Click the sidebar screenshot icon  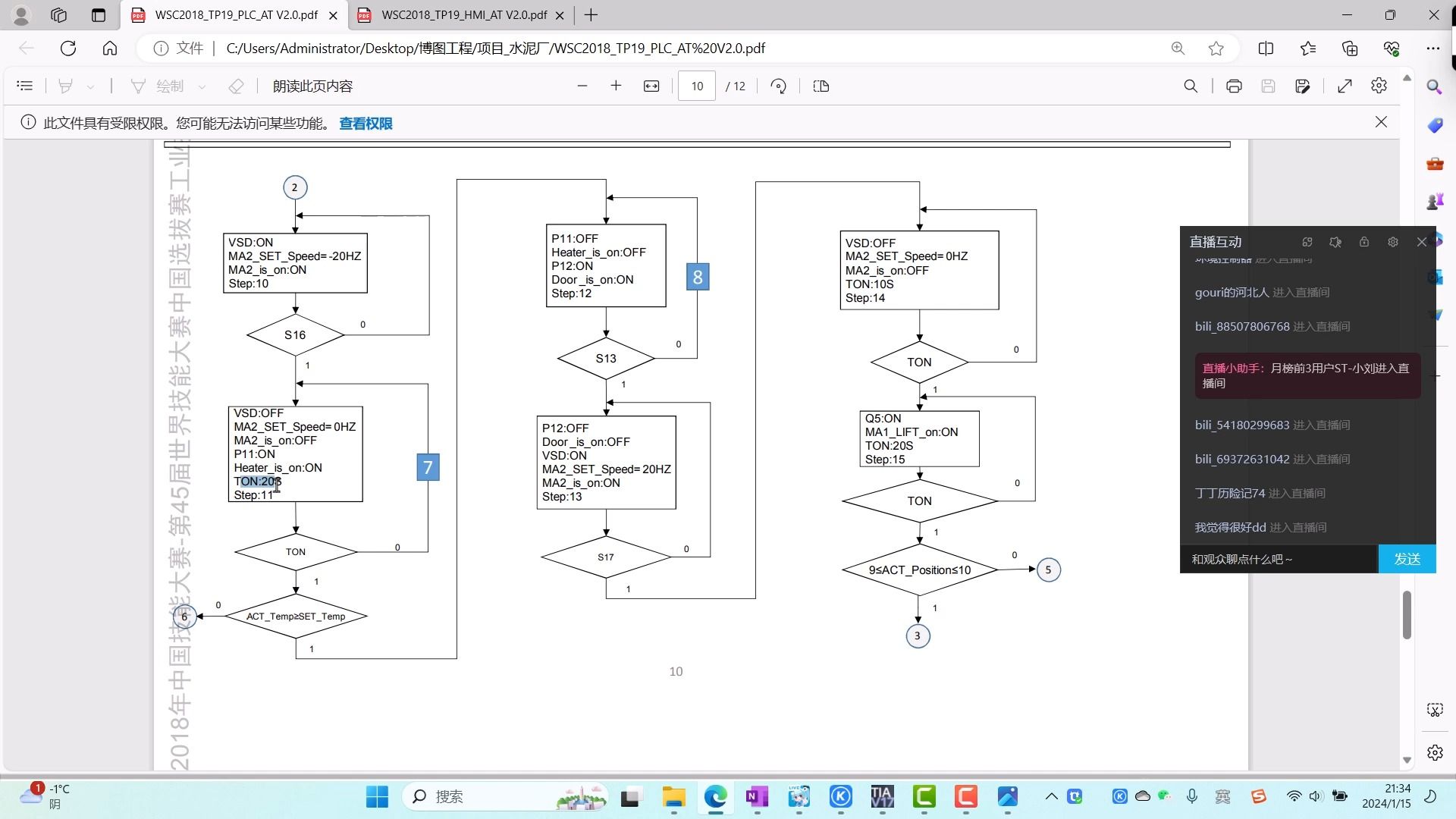(1435, 711)
